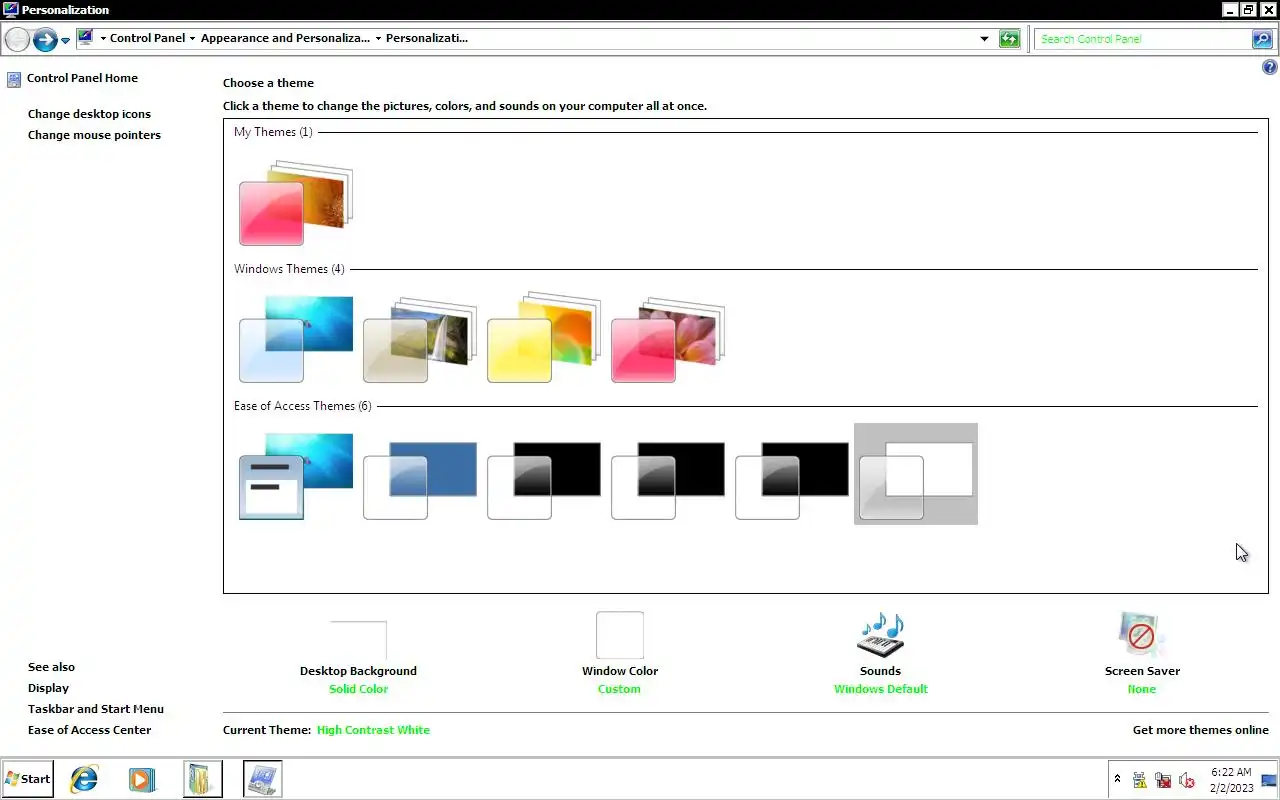
Task: Select the pink theme under My Themes
Action: pos(296,204)
